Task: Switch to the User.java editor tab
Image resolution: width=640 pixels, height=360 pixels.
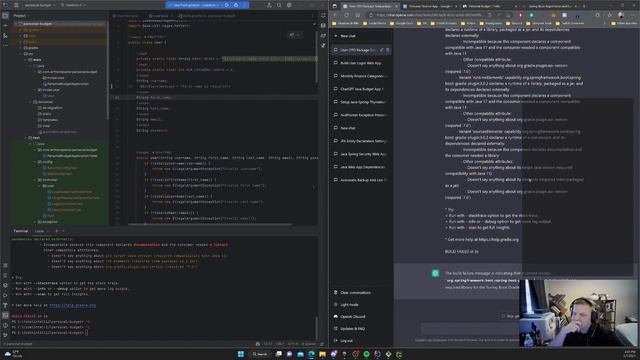Action: coord(160,16)
